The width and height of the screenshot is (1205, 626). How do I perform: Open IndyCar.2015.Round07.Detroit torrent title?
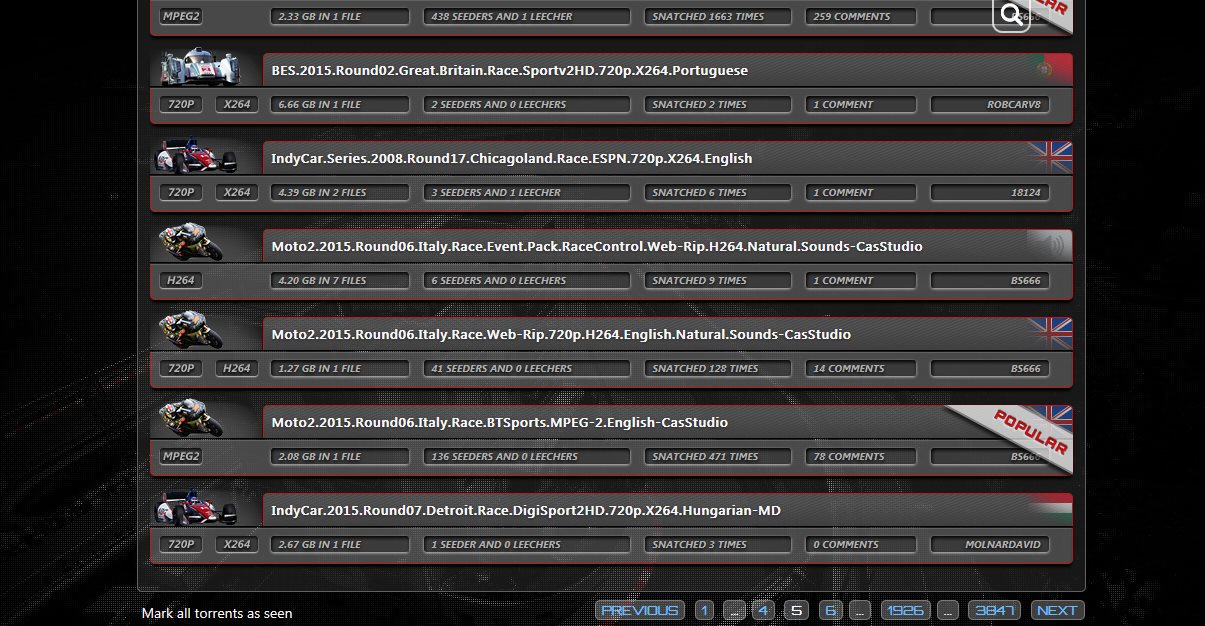(526, 511)
